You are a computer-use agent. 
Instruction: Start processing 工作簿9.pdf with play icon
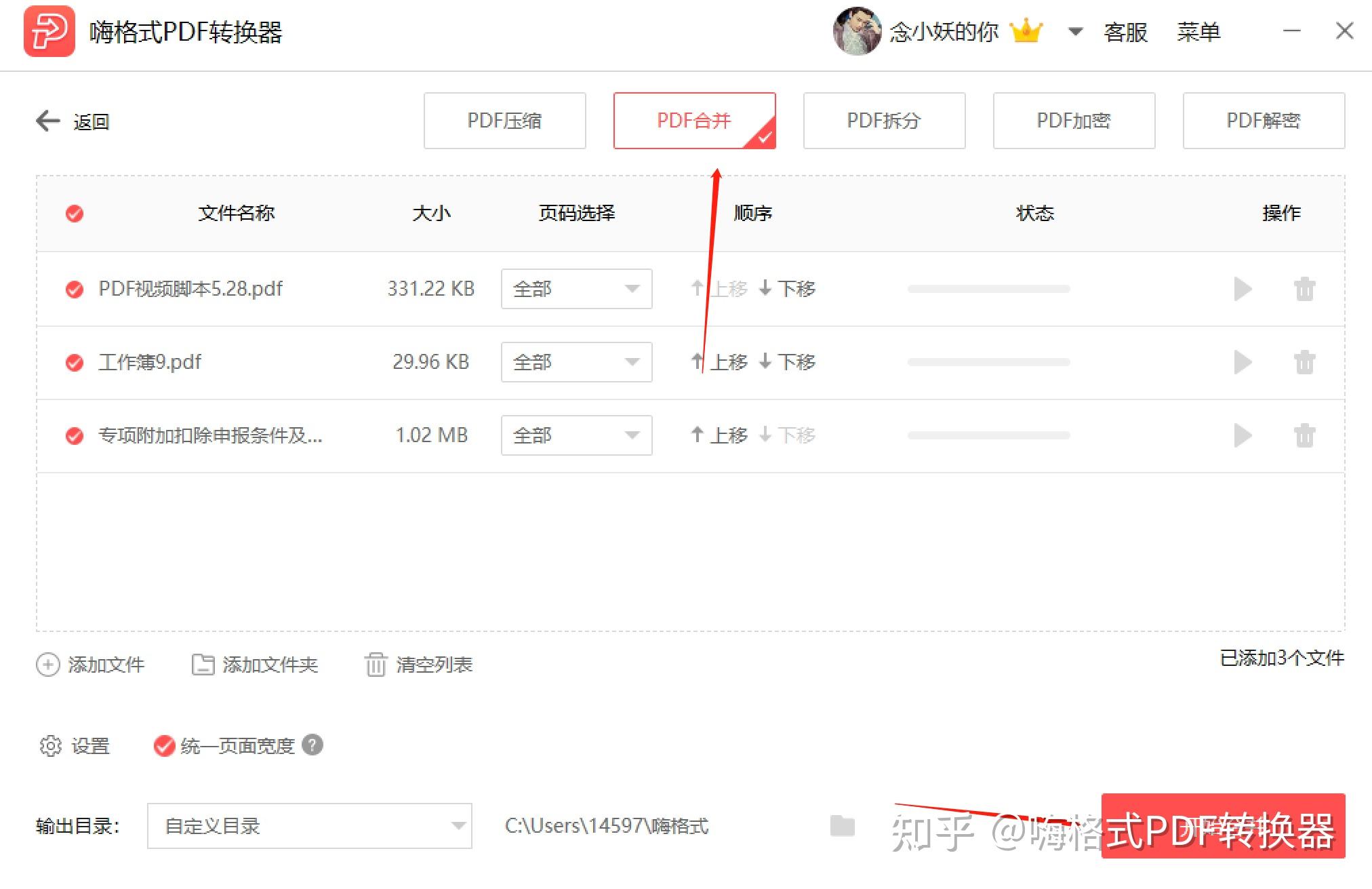point(1243,362)
